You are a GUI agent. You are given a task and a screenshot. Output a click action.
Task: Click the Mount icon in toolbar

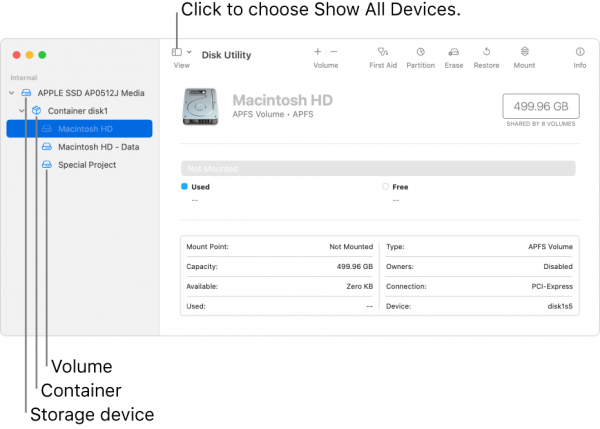[524, 51]
